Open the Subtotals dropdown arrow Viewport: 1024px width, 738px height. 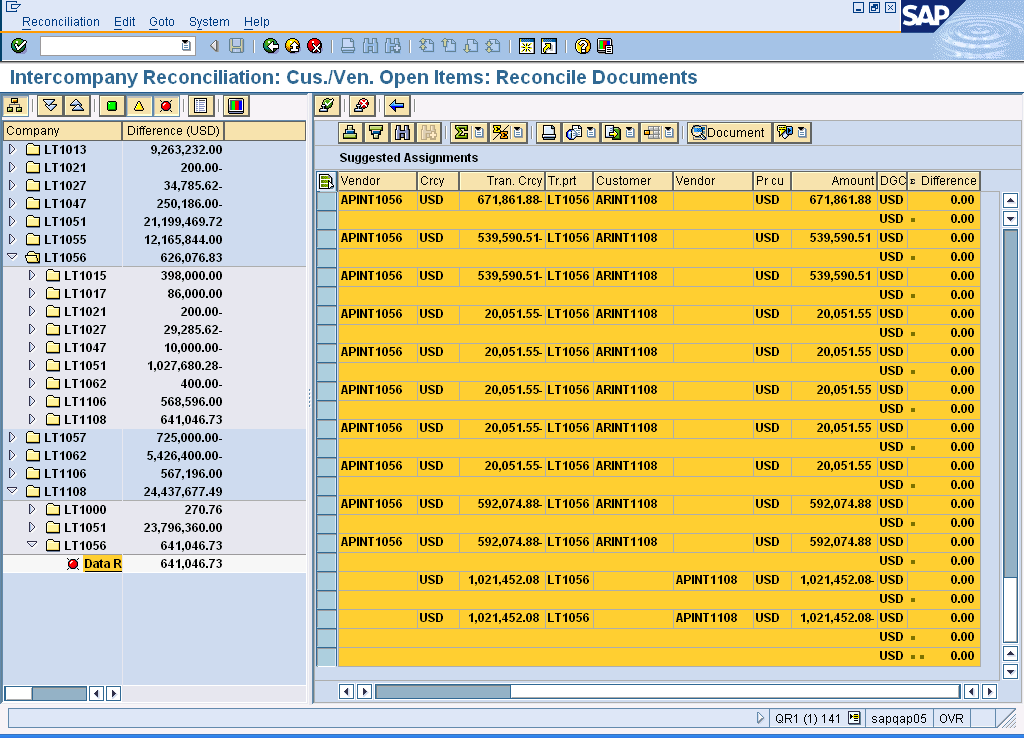[x=518, y=133]
